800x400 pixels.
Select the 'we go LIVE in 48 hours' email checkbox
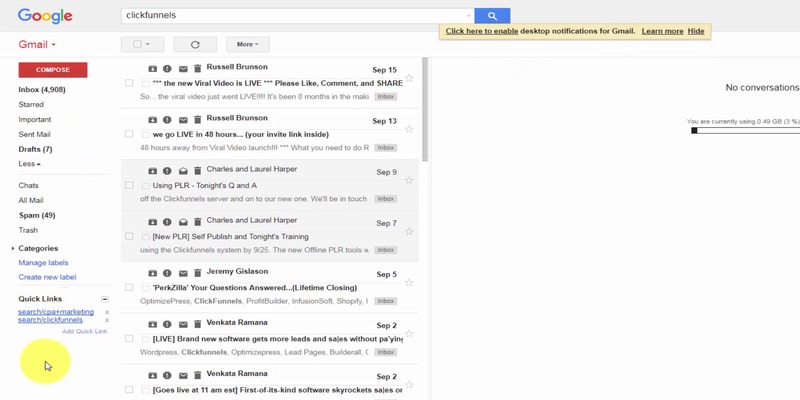[129, 134]
